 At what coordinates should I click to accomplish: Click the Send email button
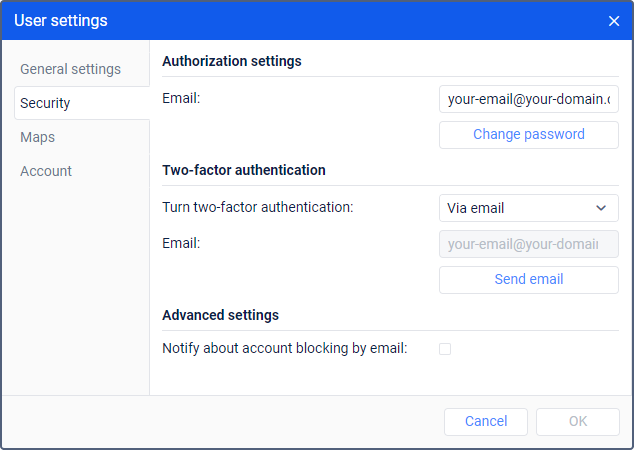pyautogui.click(x=528, y=279)
